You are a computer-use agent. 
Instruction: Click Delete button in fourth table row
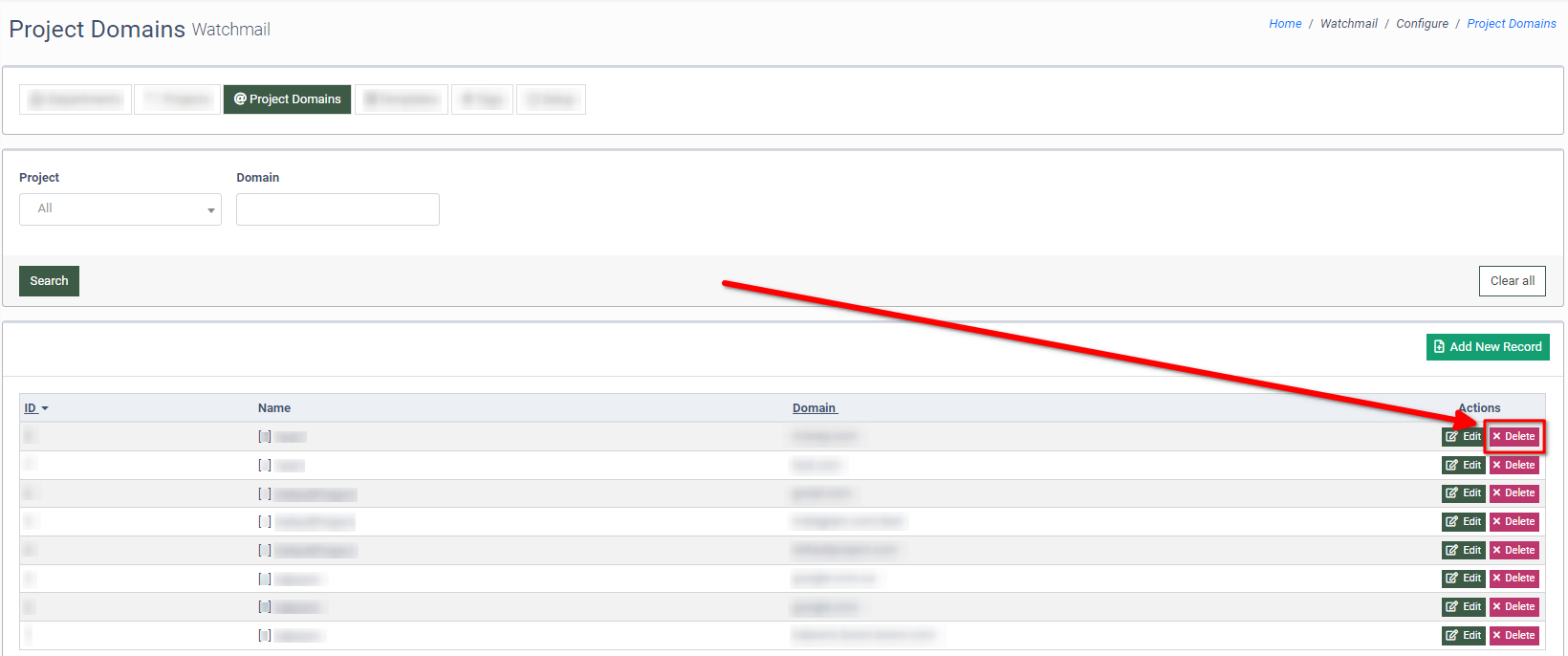[1514, 522]
